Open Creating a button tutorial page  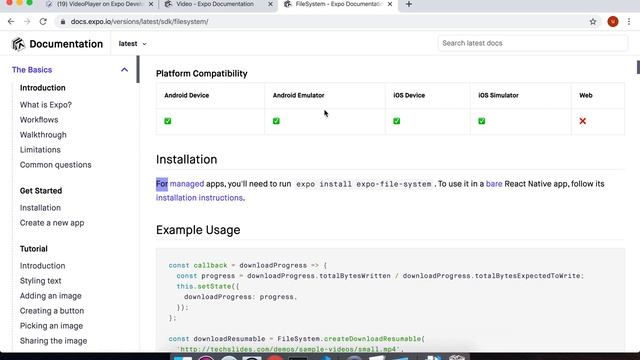(x=52, y=311)
